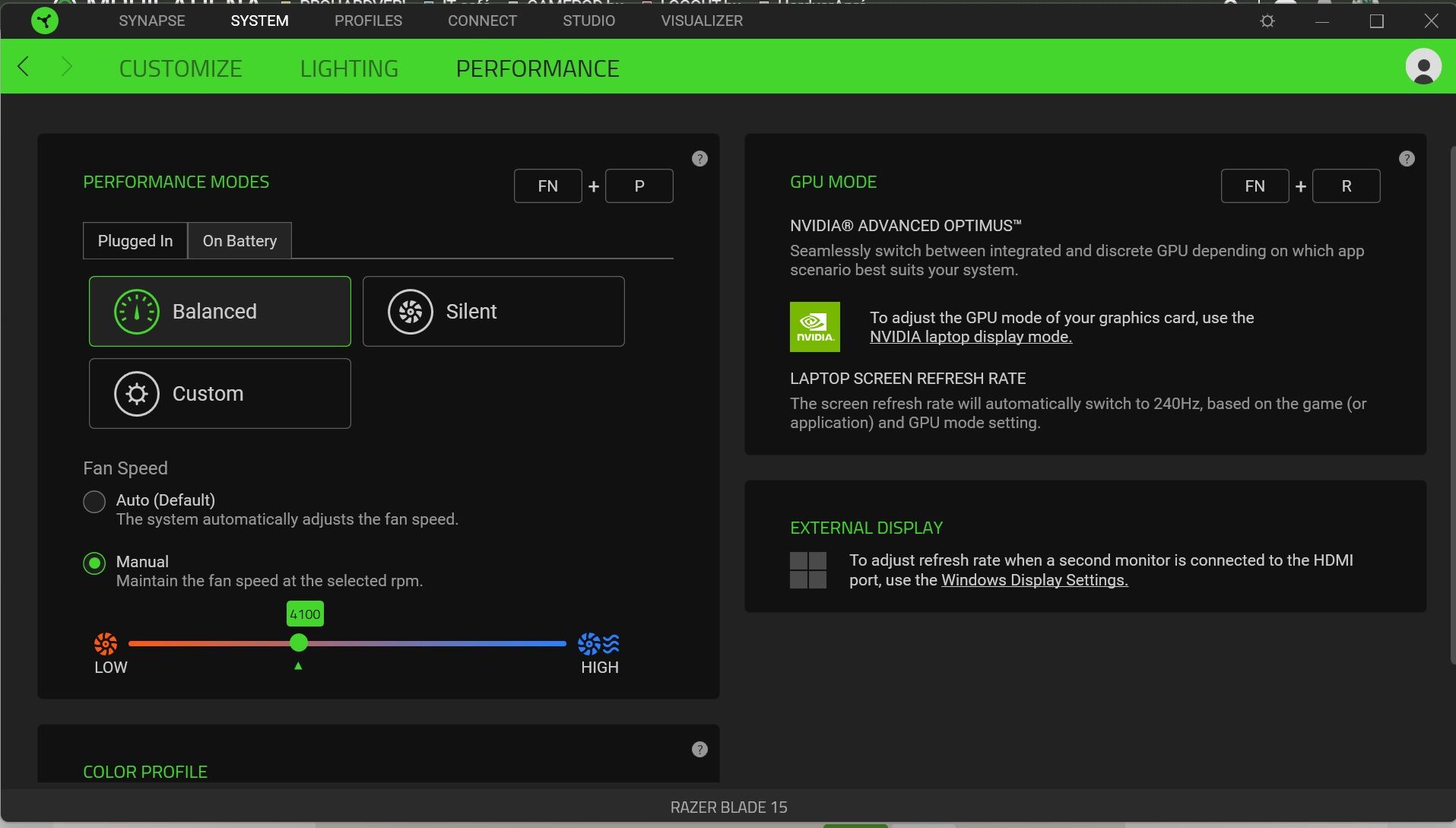Viewport: 1456px width, 828px height.
Task: Click the Silent mode fan icon
Action: point(411,312)
